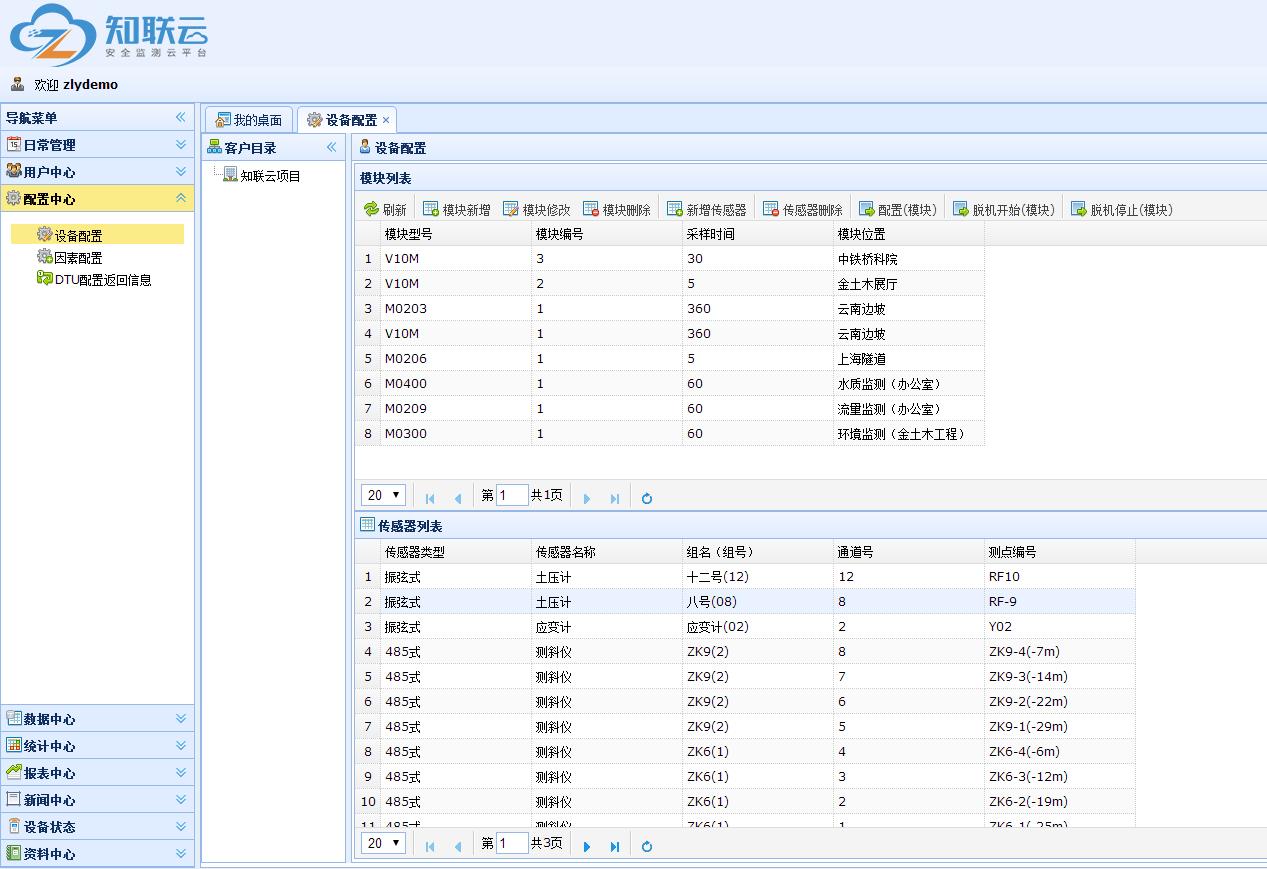Close the 设备配置 tab

click(386, 120)
